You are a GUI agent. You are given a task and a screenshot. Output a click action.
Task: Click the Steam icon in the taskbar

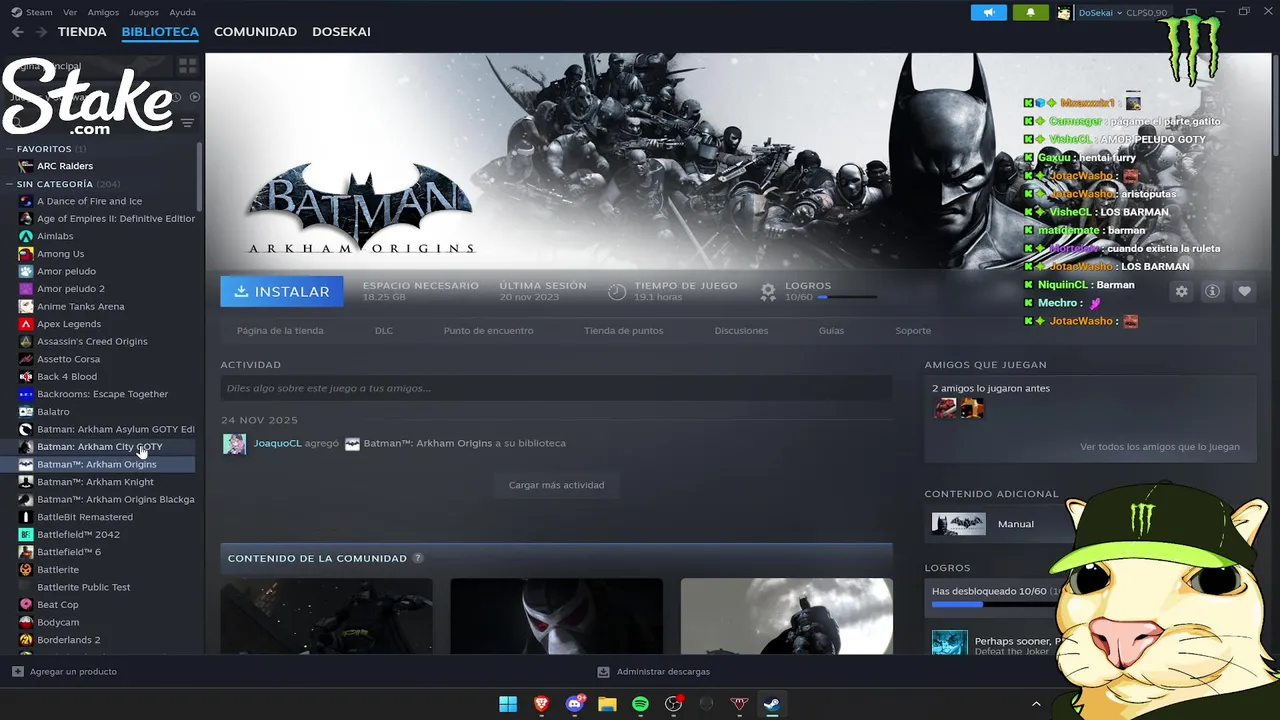tap(772, 704)
